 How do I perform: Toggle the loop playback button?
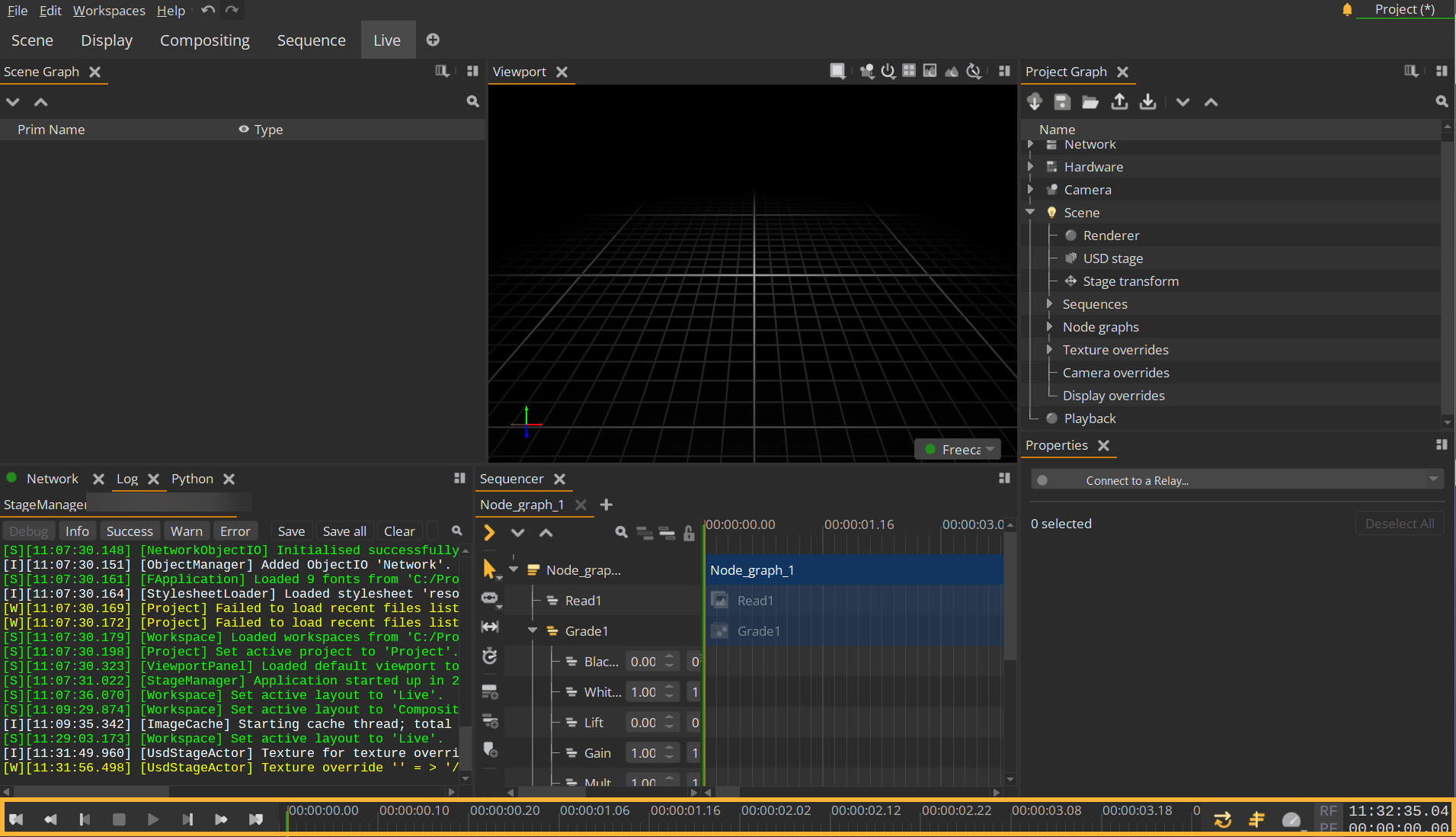tap(1222, 819)
